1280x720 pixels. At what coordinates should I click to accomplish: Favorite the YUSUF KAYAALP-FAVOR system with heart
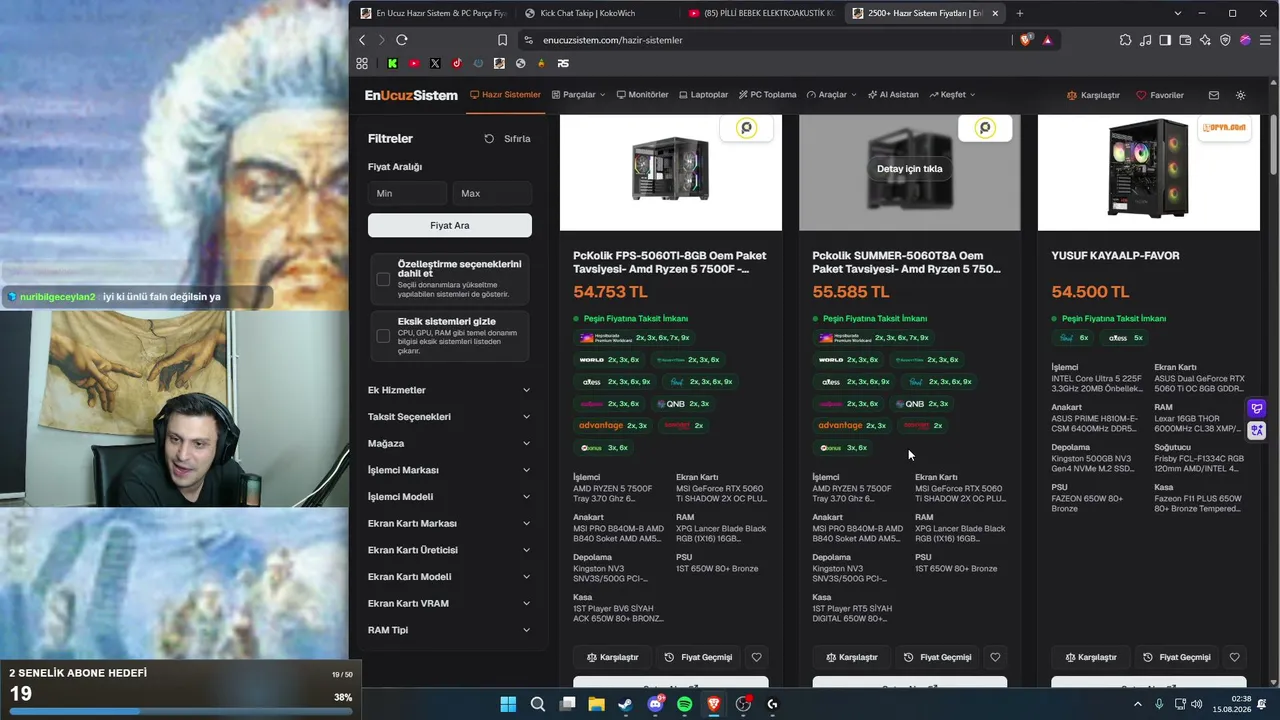click(1234, 657)
